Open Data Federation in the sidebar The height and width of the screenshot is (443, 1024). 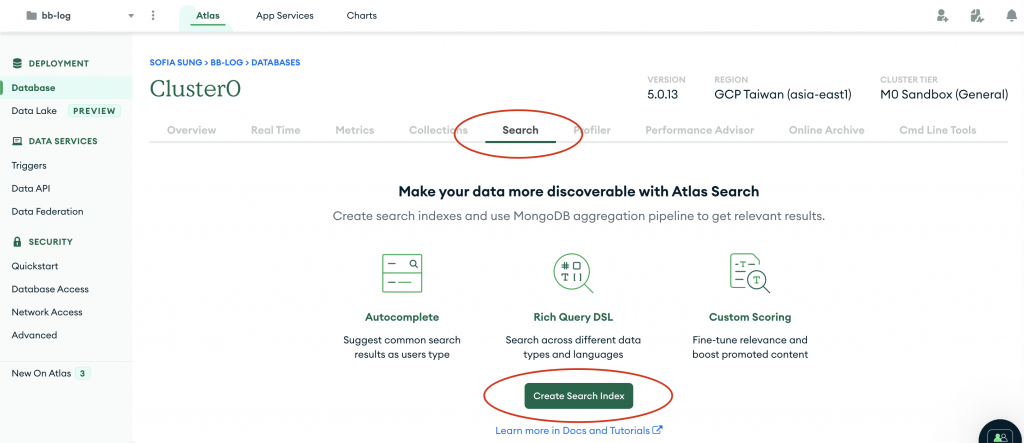47,212
